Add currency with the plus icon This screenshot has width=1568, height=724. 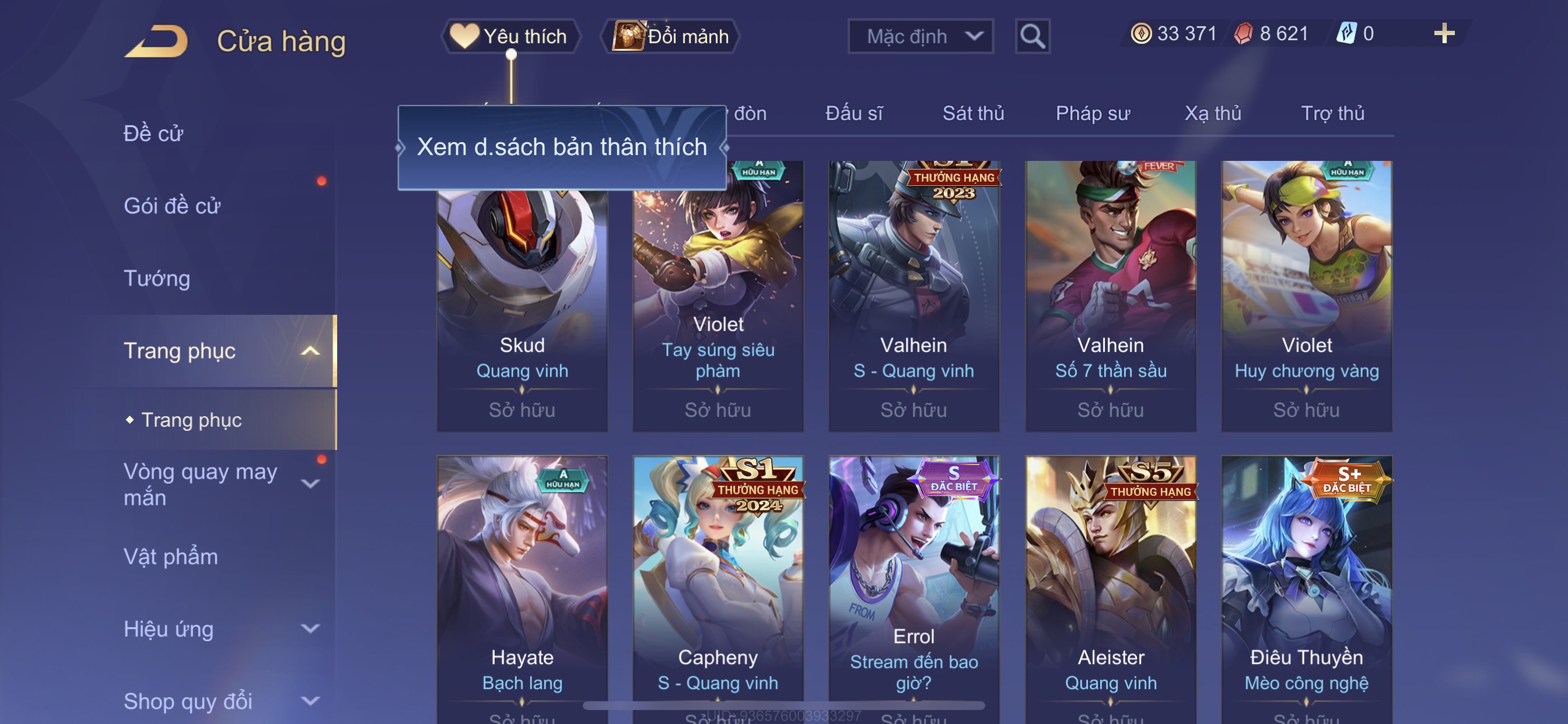[x=1444, y=33]
